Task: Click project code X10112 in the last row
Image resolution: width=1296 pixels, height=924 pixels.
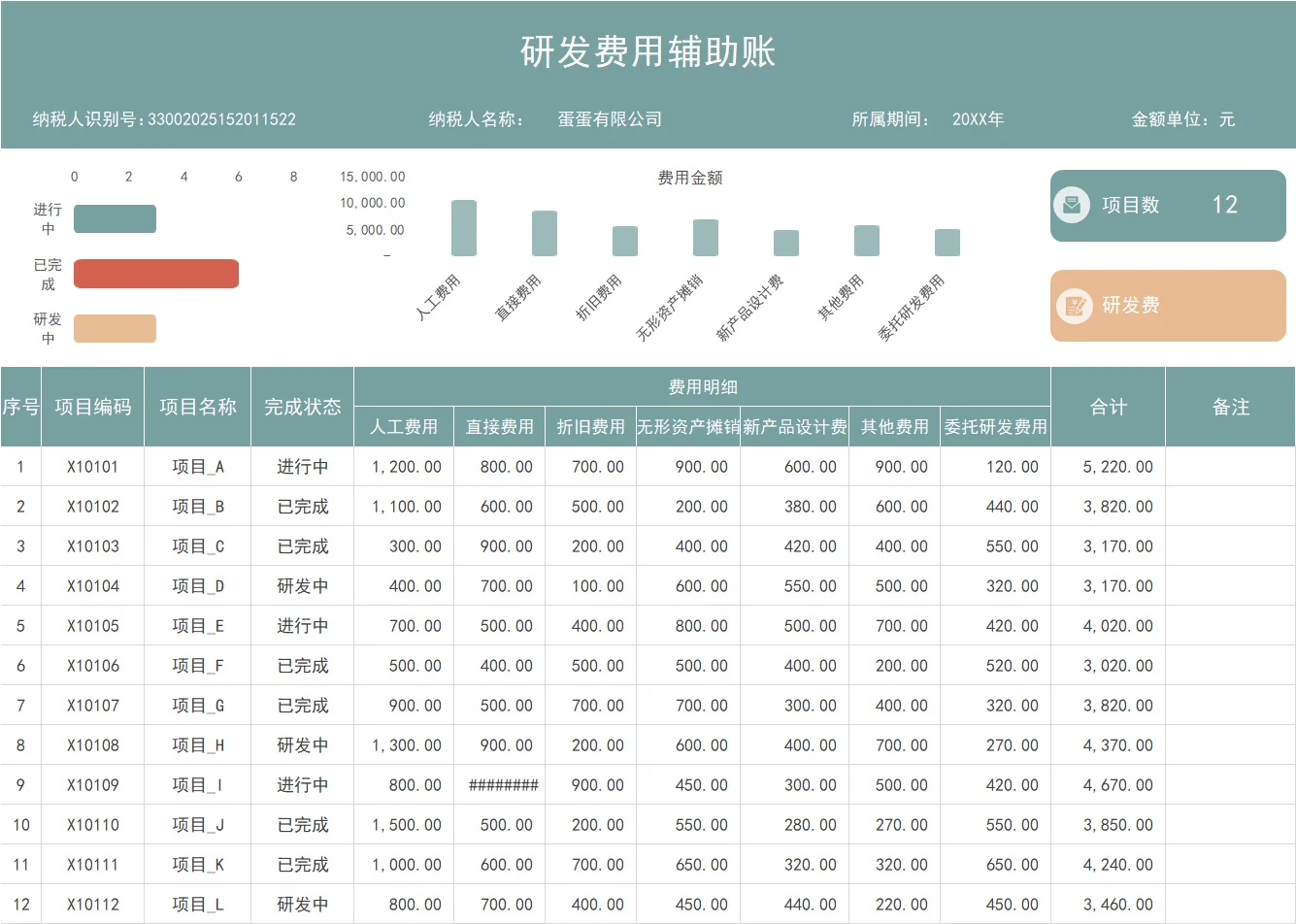Action: tap(92, 904)
